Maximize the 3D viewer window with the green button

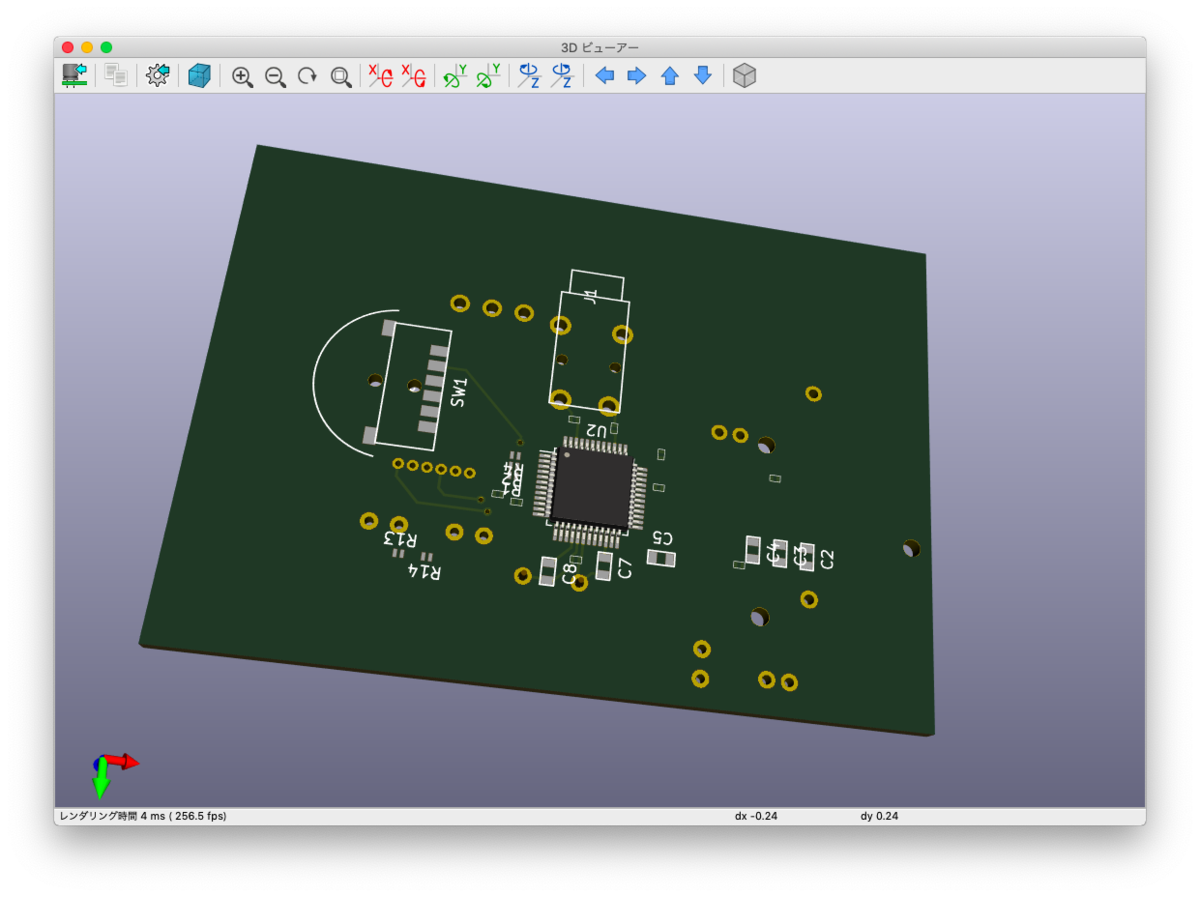106,47
